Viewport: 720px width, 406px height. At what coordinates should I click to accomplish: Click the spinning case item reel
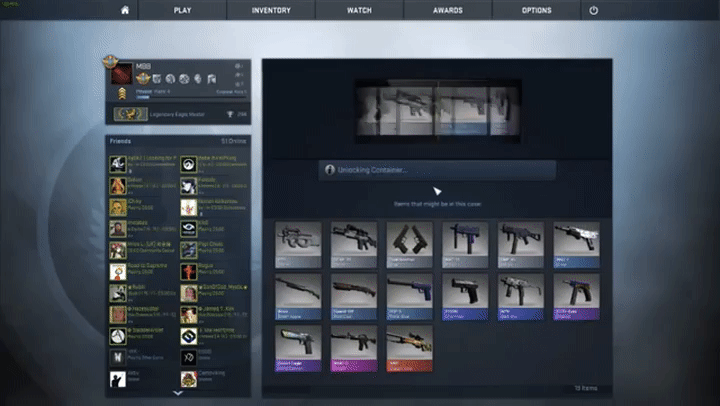438,111
